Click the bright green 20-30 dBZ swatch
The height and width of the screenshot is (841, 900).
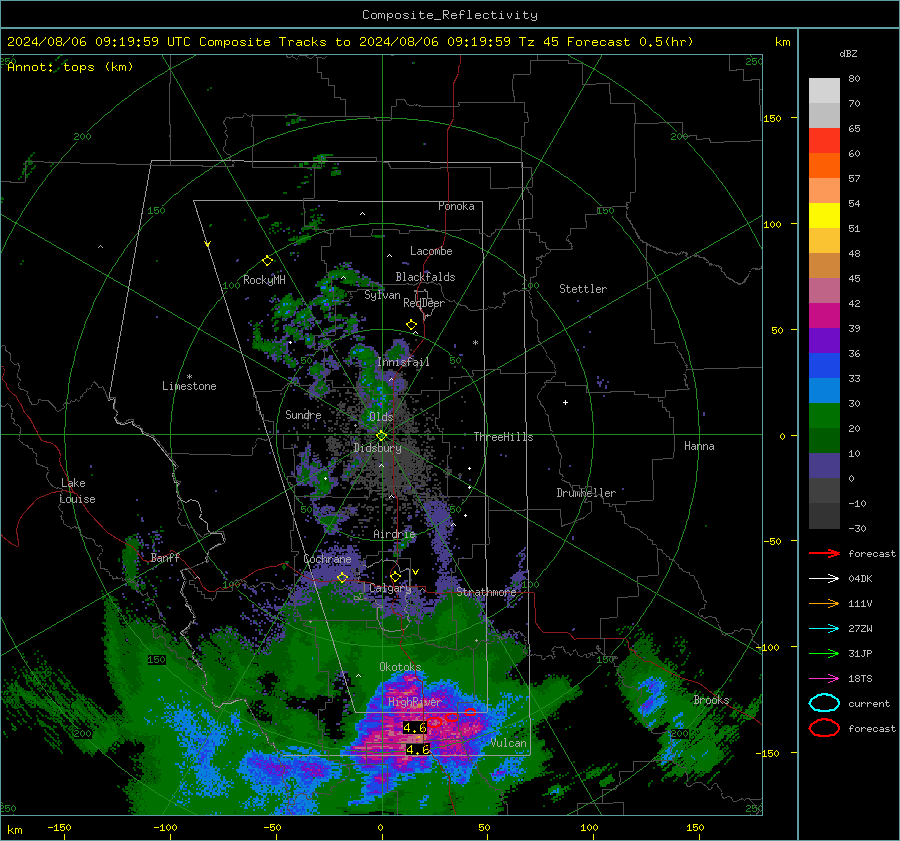point(824,416)
